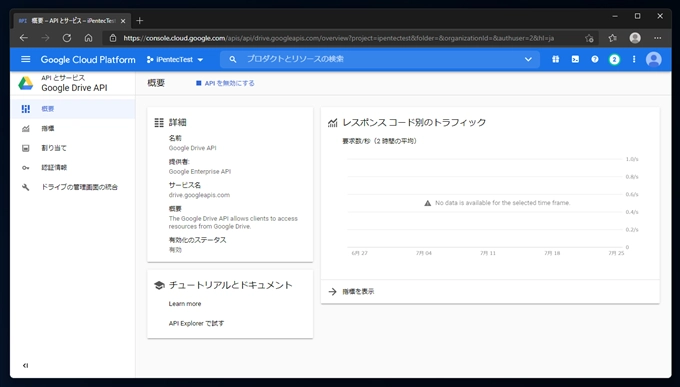This screenshot has height=387, width=680.
Task: Open notifications badge showing 2
Action: coord(614,59)
